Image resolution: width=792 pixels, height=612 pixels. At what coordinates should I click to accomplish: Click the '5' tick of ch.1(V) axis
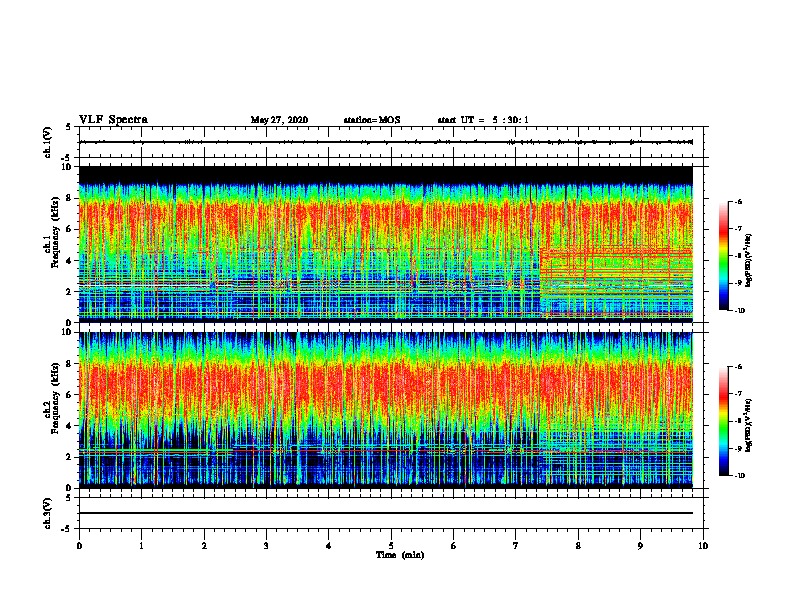coord(70,127)
